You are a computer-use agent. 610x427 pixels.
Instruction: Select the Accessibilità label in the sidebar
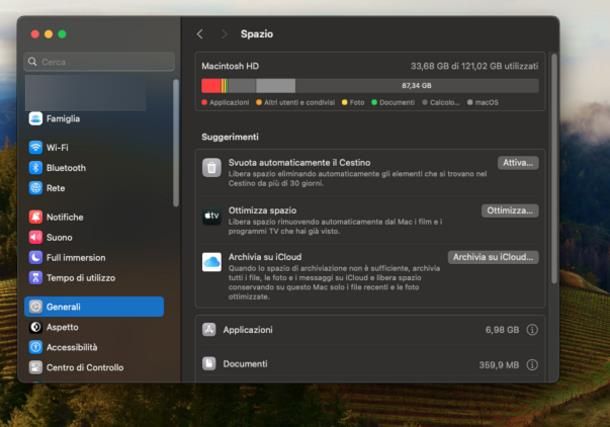(x=72, y=347)
